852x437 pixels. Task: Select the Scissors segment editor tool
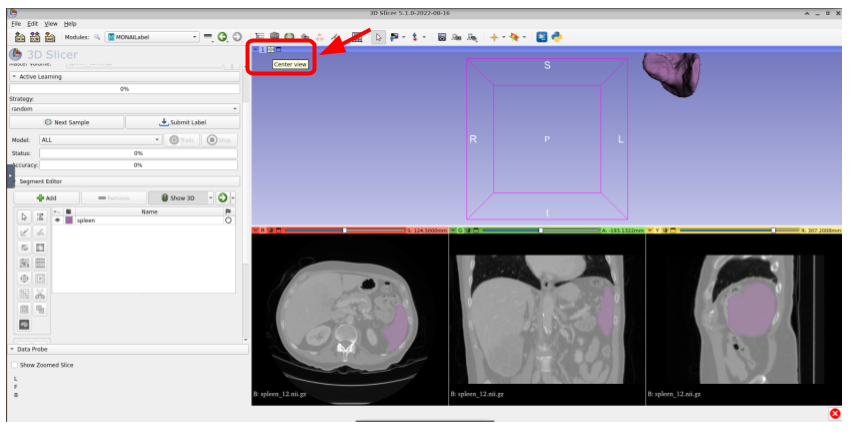tap(40, 294)
